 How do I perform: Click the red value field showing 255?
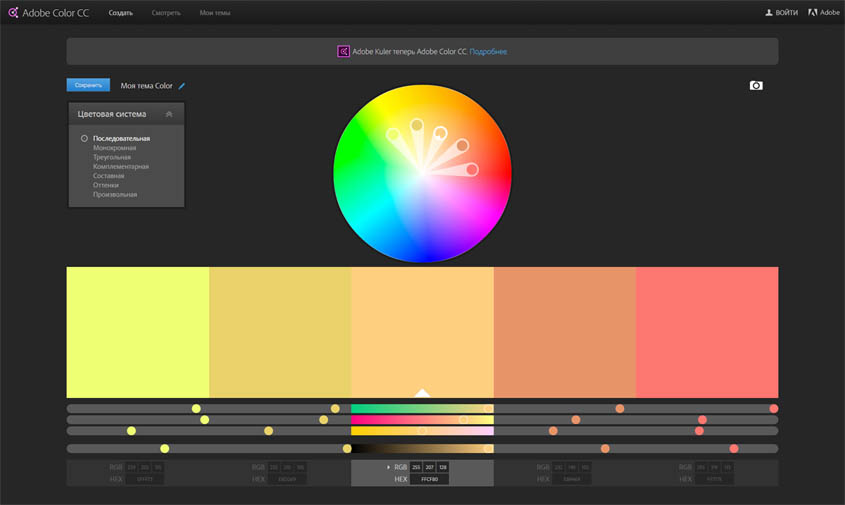coord(416,467)
